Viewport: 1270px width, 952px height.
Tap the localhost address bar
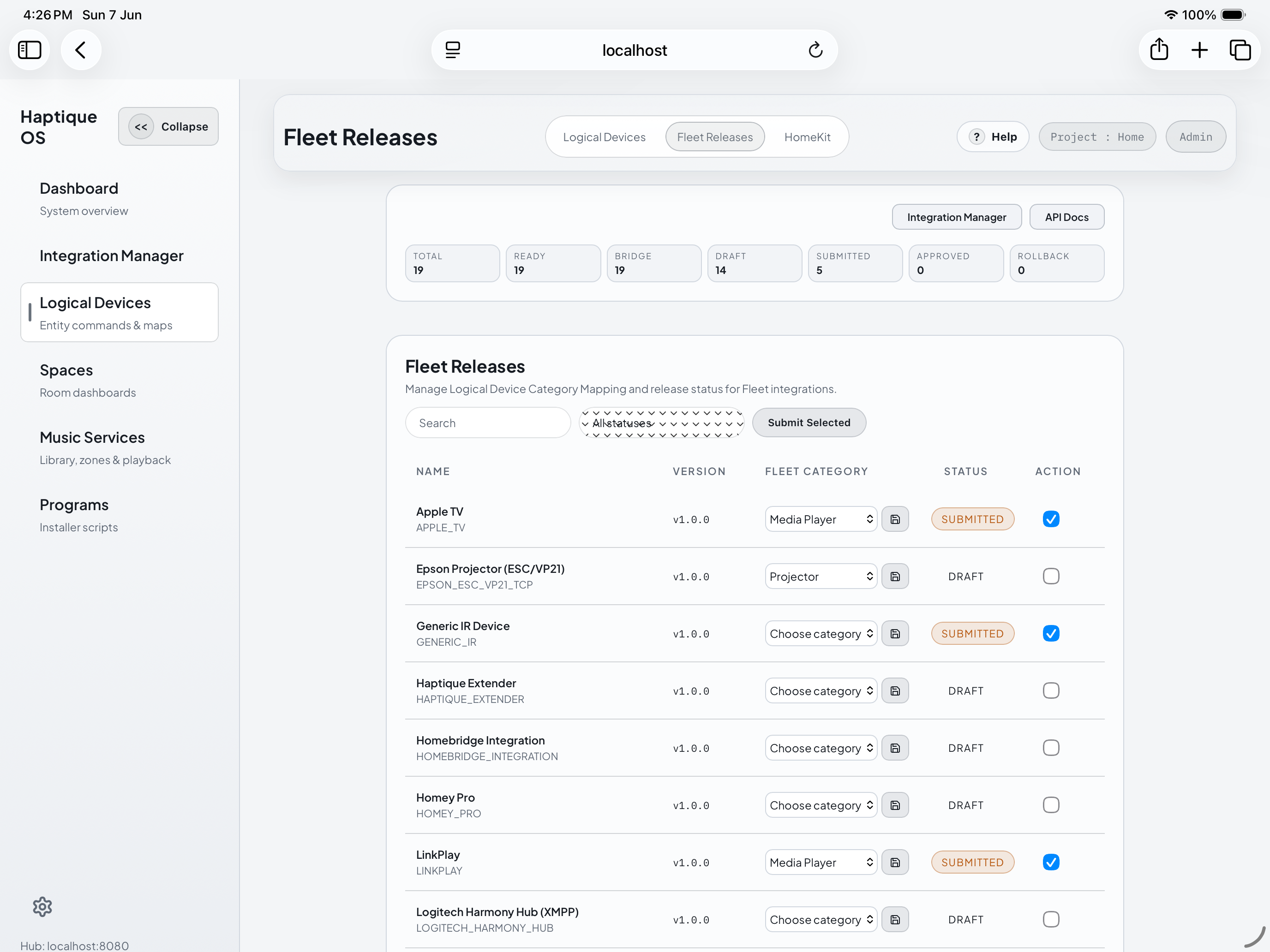635,50
